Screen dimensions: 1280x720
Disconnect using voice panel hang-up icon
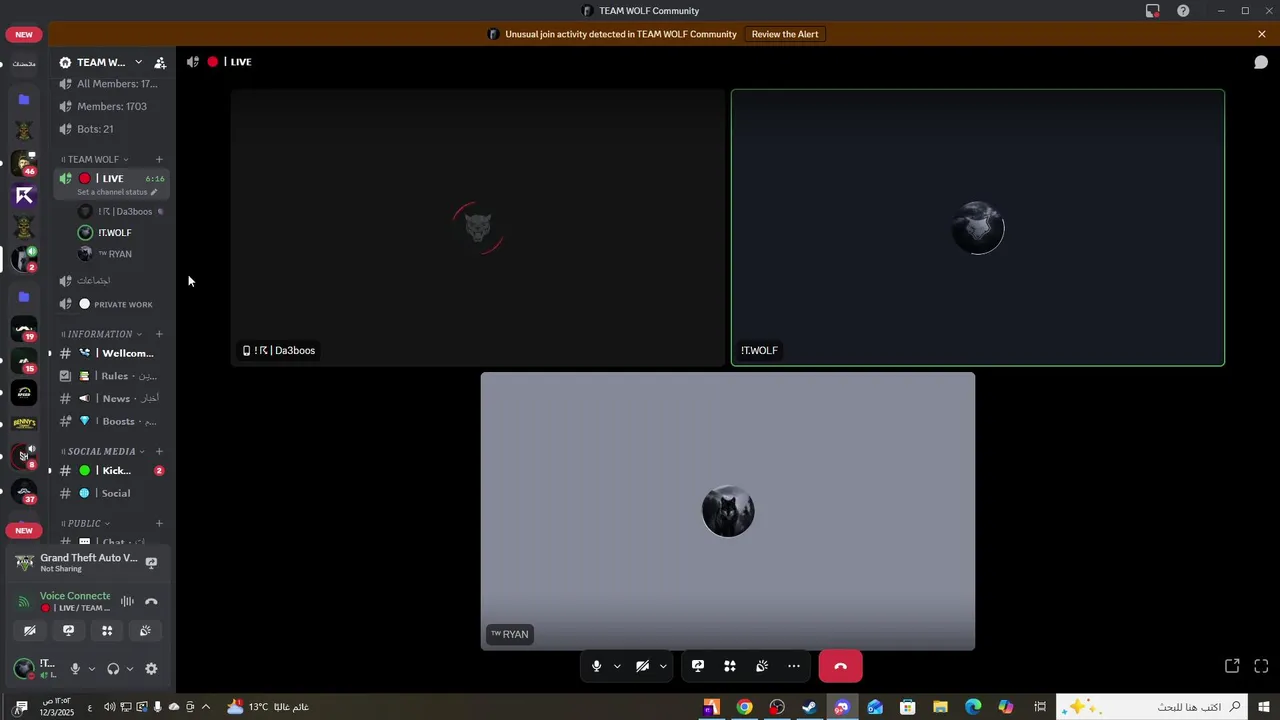151,601
